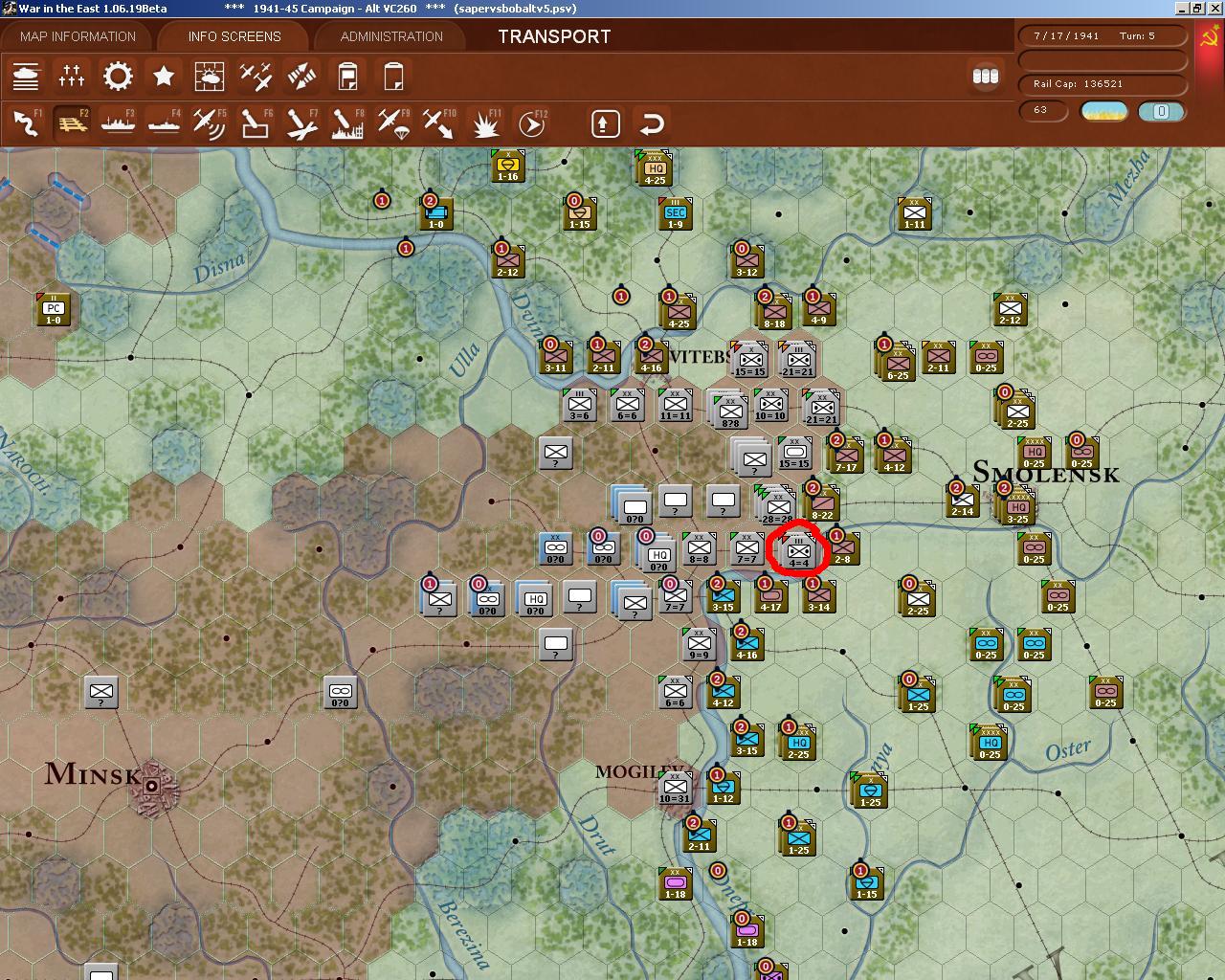This screenshot has width=1225, height=980.
Task: Click the star victory icon
Action: [x=164, y=76]
